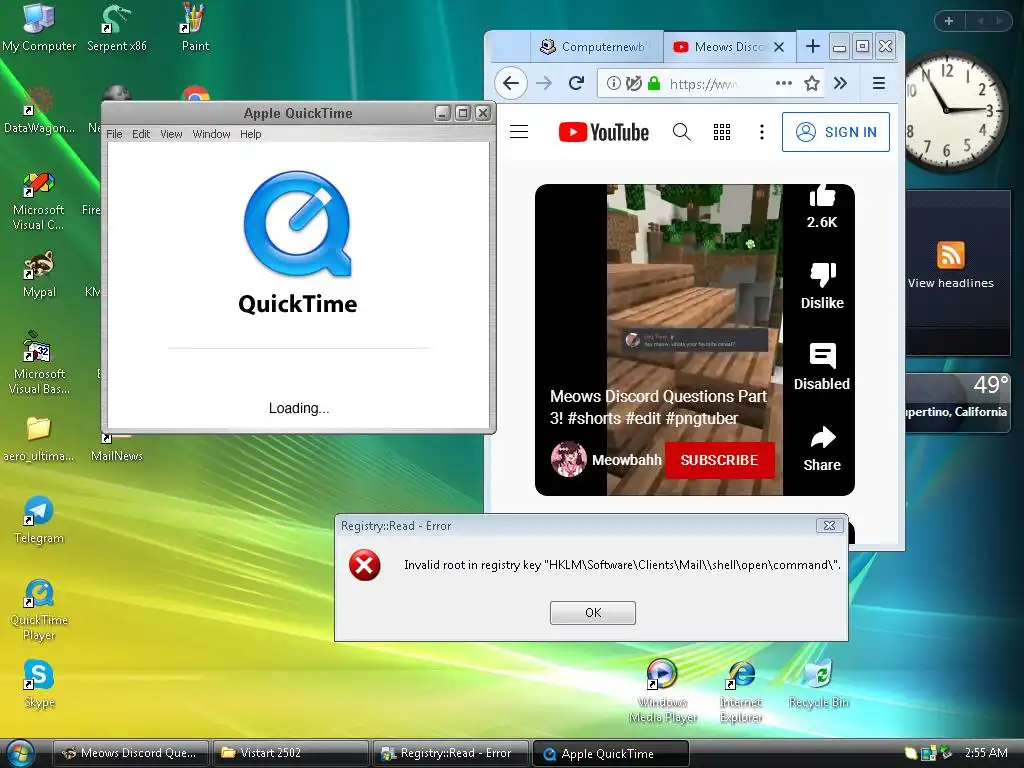The width and height of the screenshot is (1024, 768).
Task: Click the tracking protection shield icon
Action: tap(633, 83)
